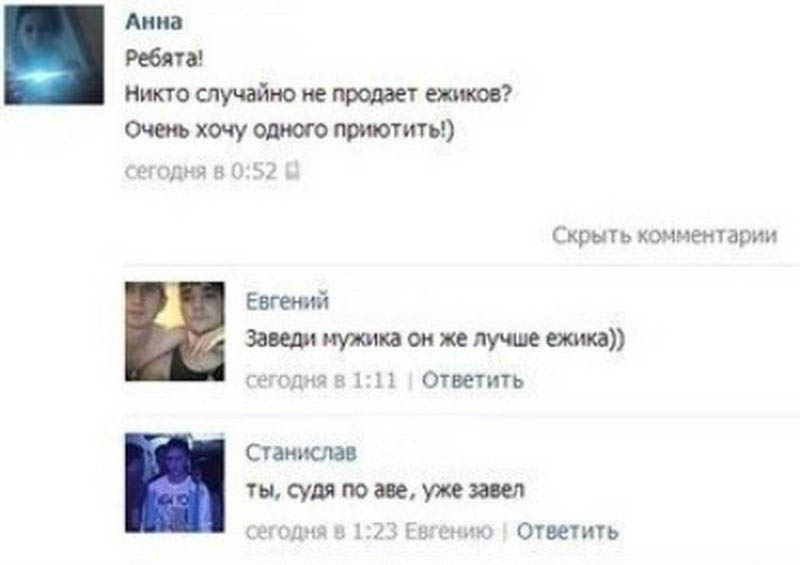Click the name Анна at the top

[154, 21]
